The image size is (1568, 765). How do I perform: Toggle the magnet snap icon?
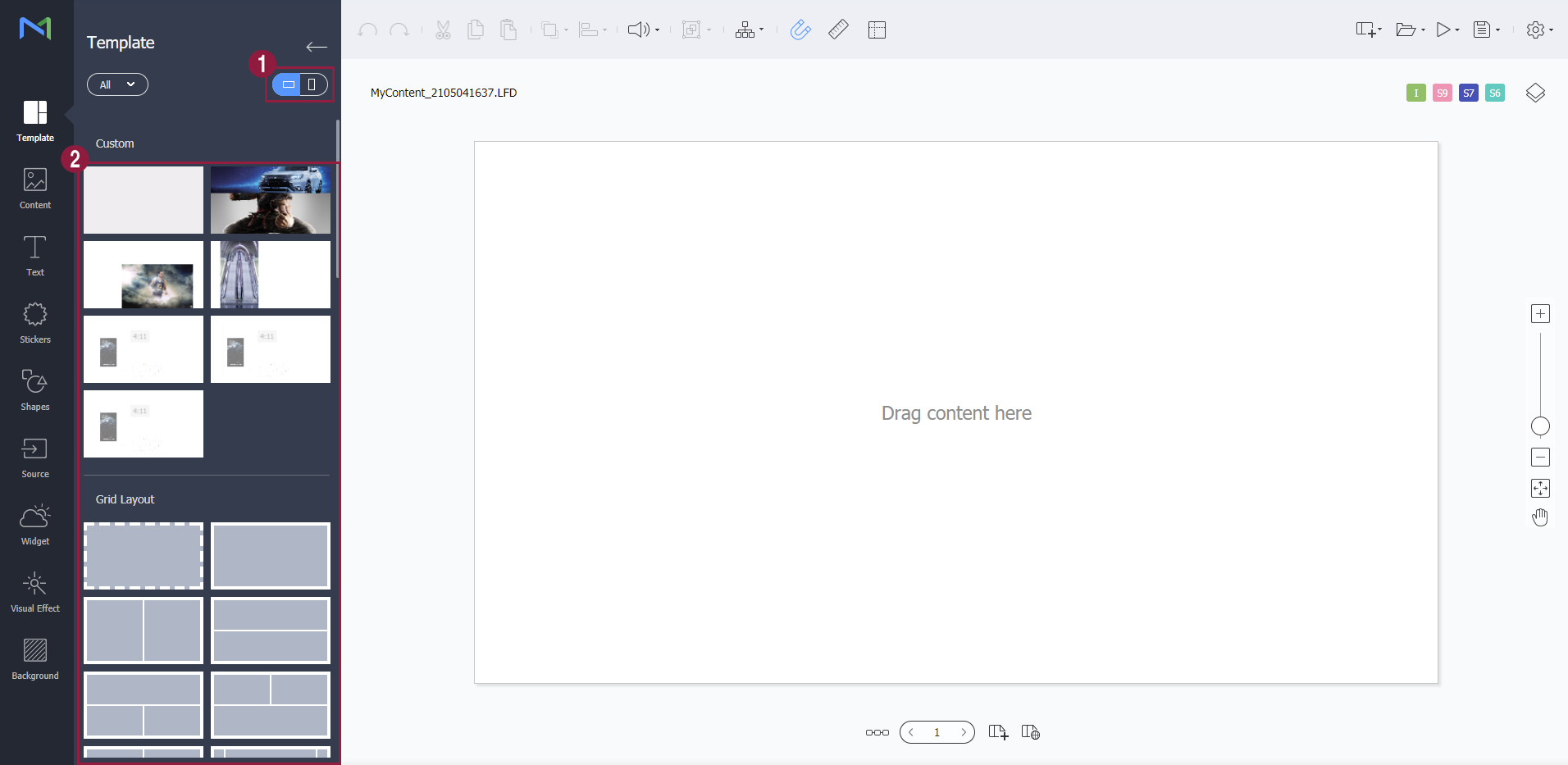pos(800,30)
